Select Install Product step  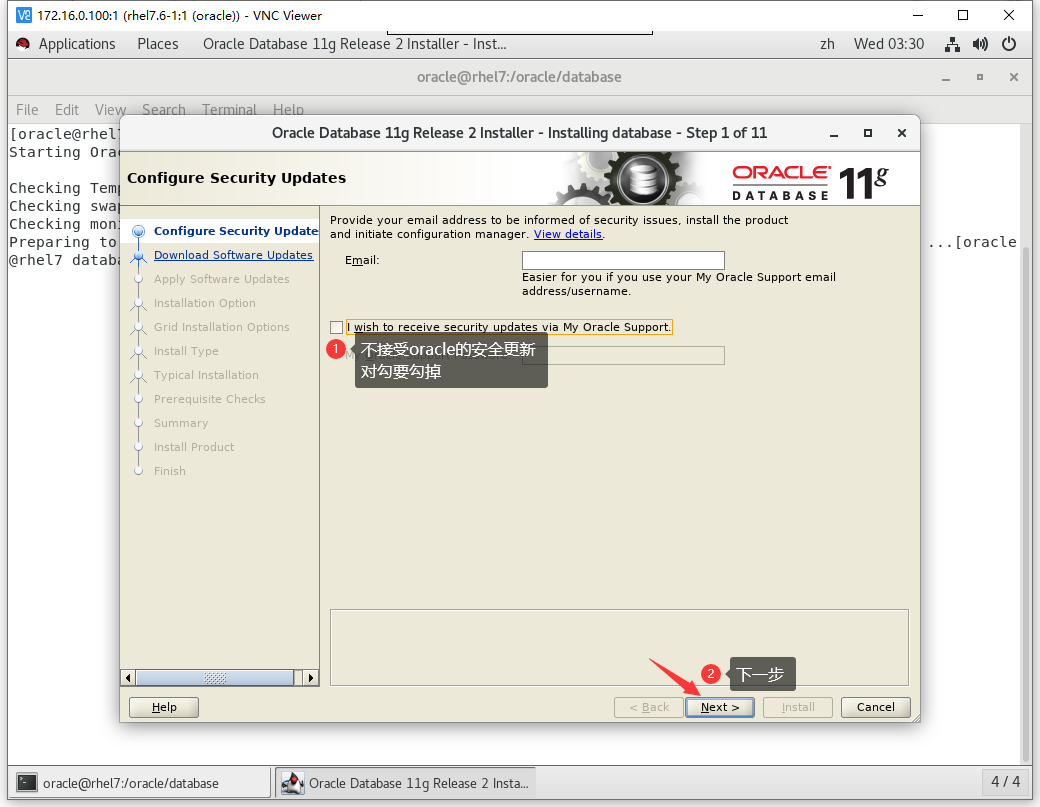[194, 447]
